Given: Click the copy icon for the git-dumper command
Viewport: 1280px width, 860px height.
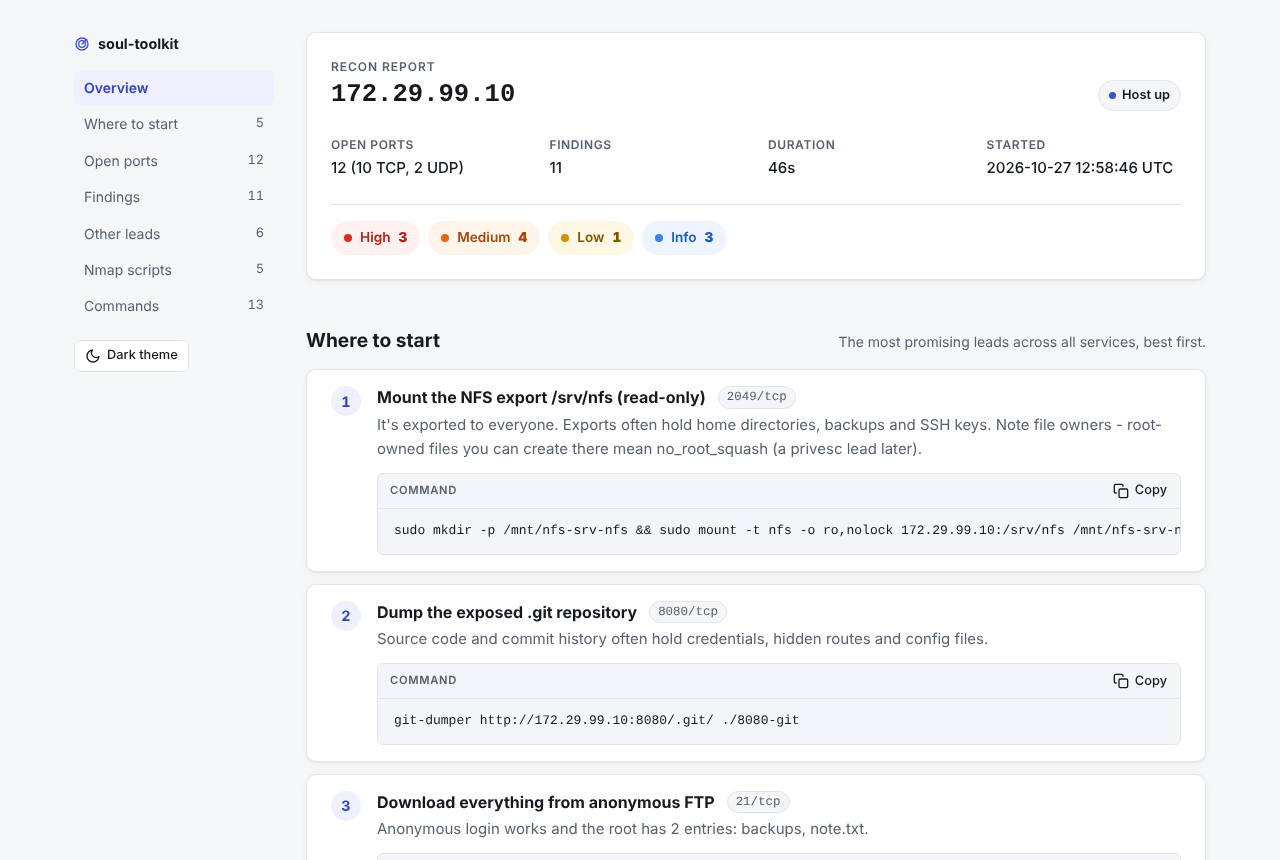Looking at the screenshot, I should tap(1121, 680).
